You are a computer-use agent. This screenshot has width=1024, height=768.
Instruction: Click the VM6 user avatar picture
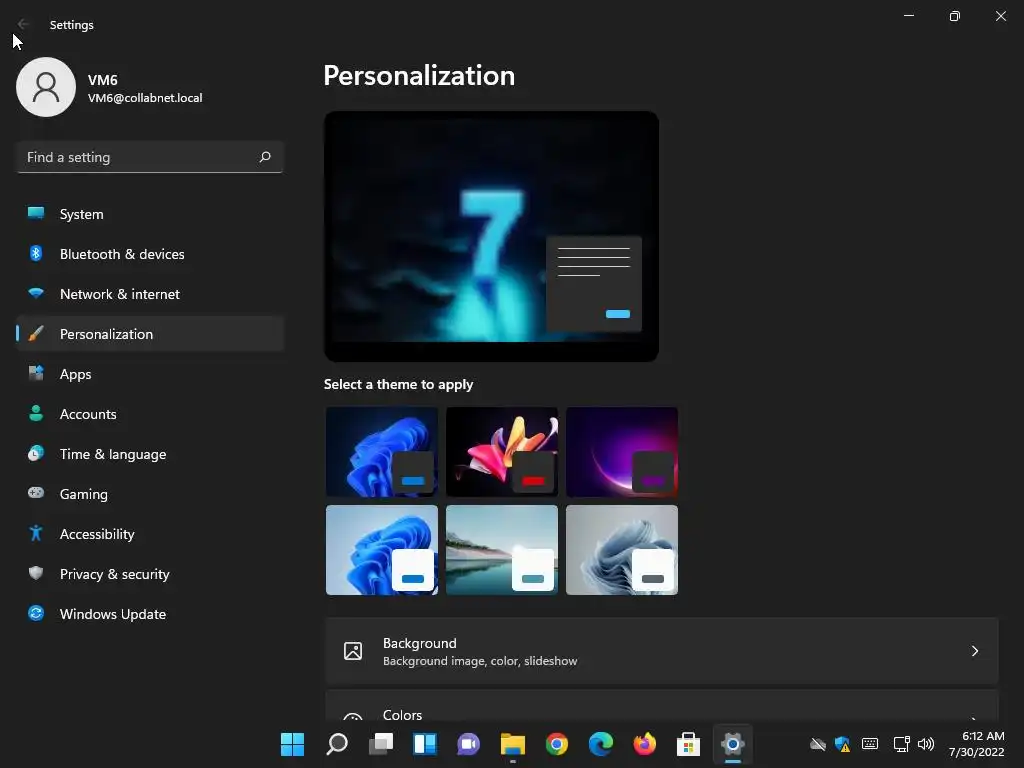[x=46, y=87]
